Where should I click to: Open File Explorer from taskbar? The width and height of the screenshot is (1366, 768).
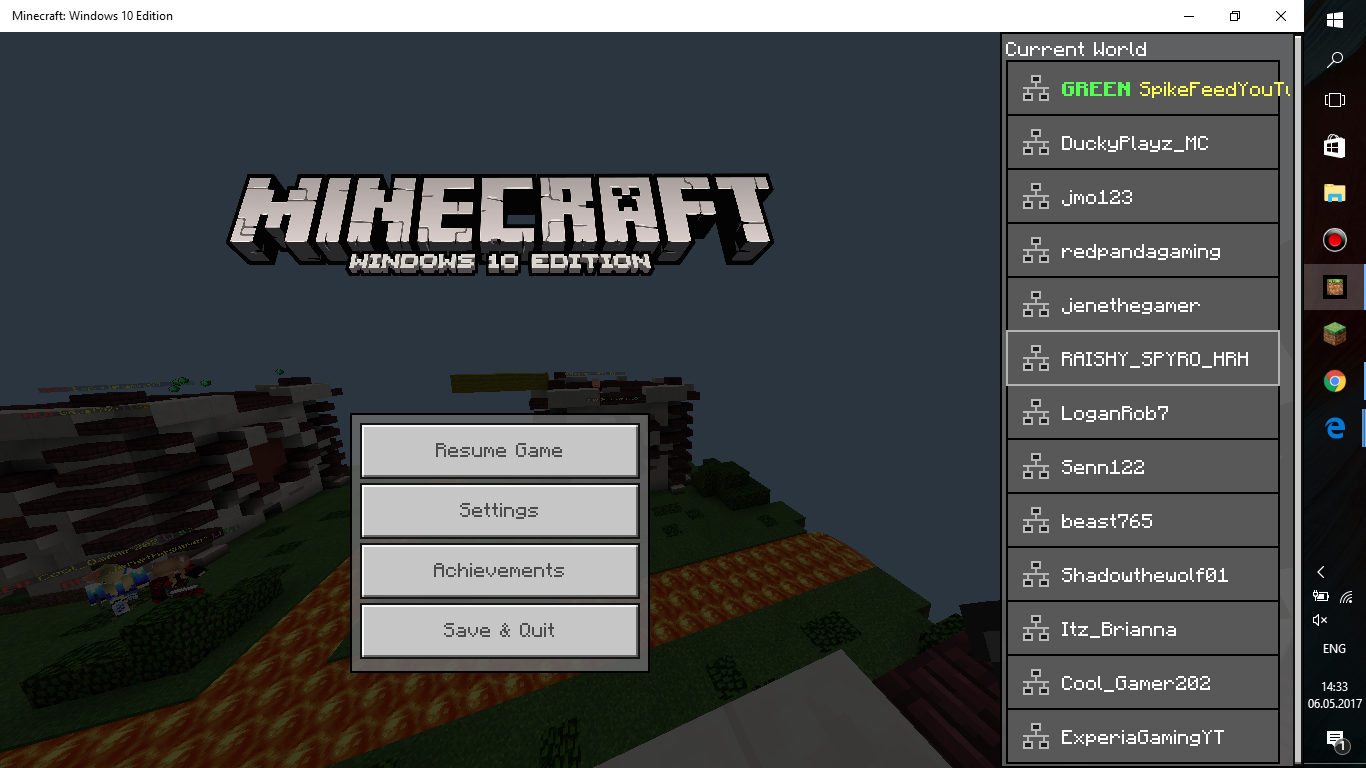[1335, 193]
